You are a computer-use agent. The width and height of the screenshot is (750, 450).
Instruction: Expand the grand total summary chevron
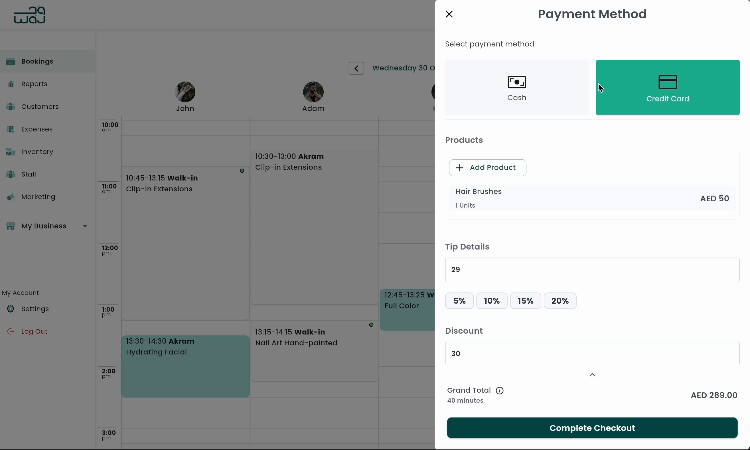click(x=592, y=375)
